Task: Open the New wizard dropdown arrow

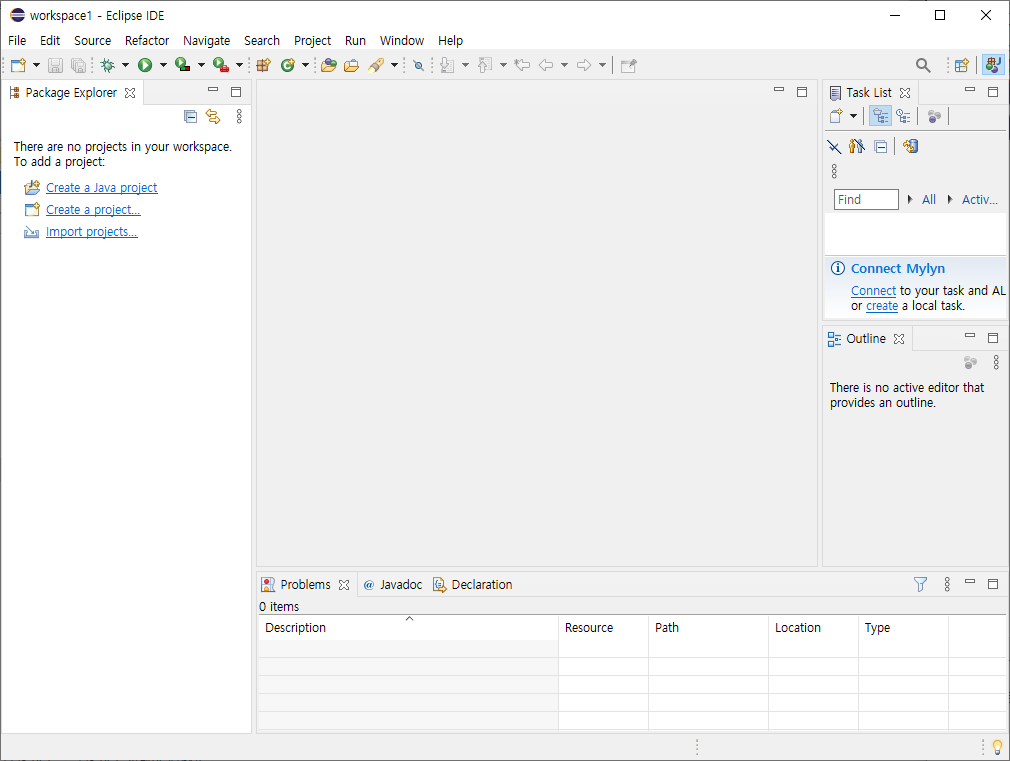Action: click(x=36, y=65)
